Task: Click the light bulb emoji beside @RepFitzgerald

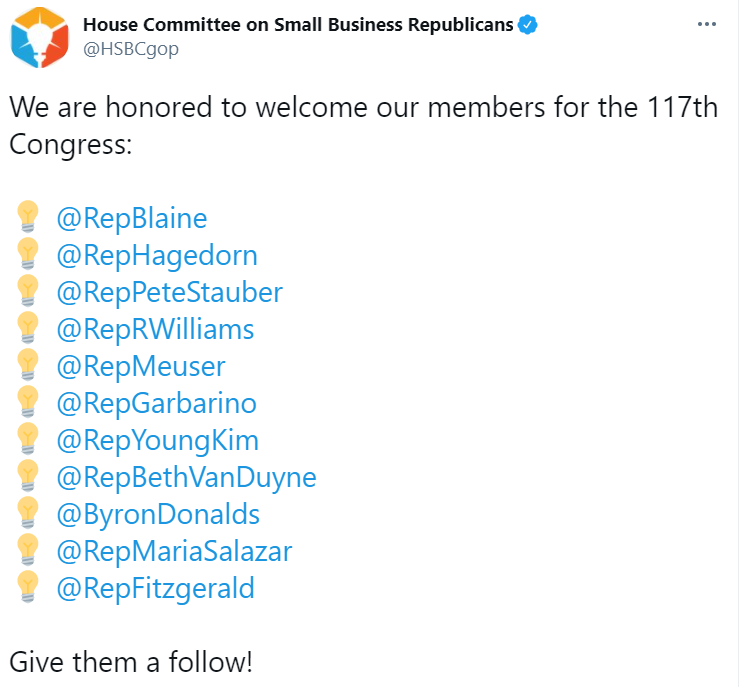Action: tap(27, 587)
